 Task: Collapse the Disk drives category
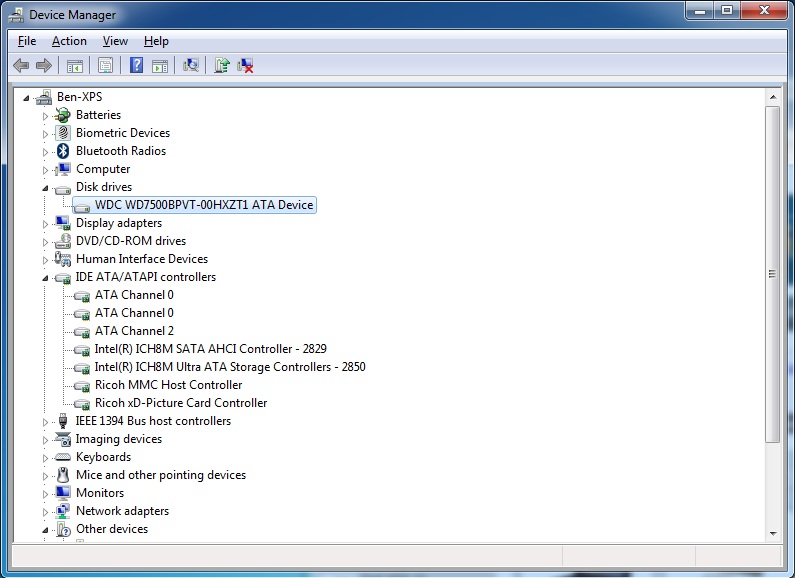pos(45,188)
